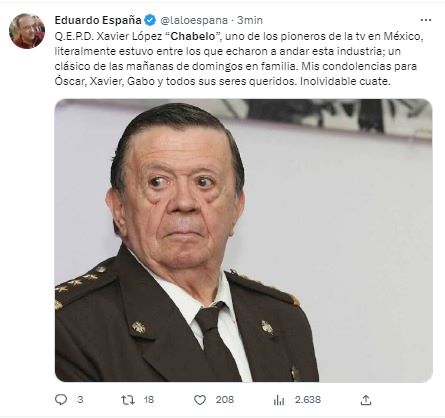445x418 pixels.
Task: Like the tweet with the heart icon
Action: (200, 400)
